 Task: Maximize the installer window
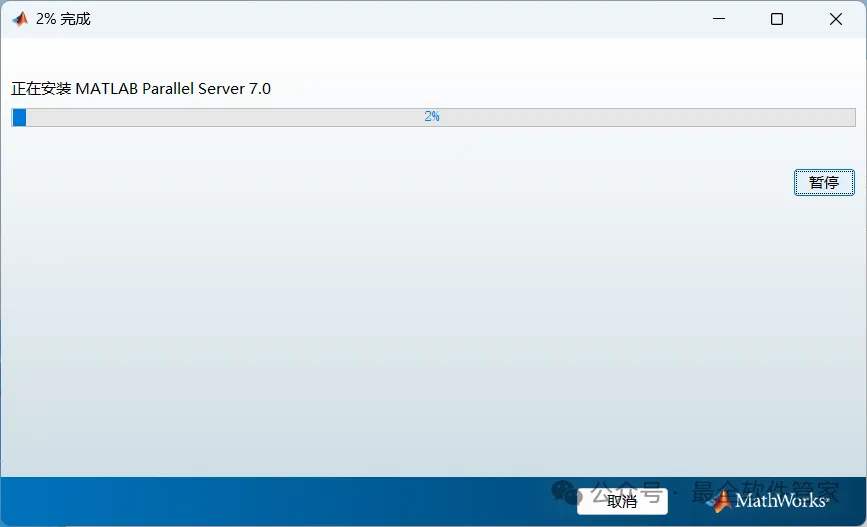tap(777, 19)
